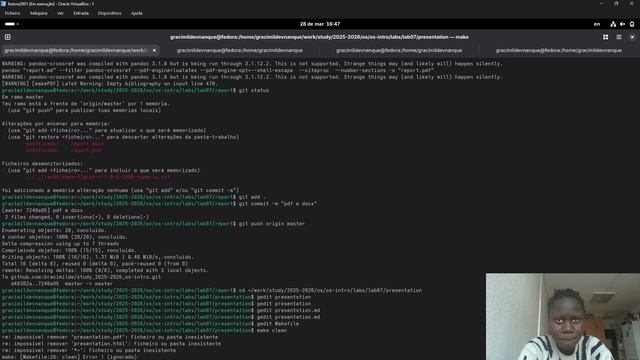This screenshot has width=640, height=360.
Task: Click the 'make clean' command
Action: [272, 330]
